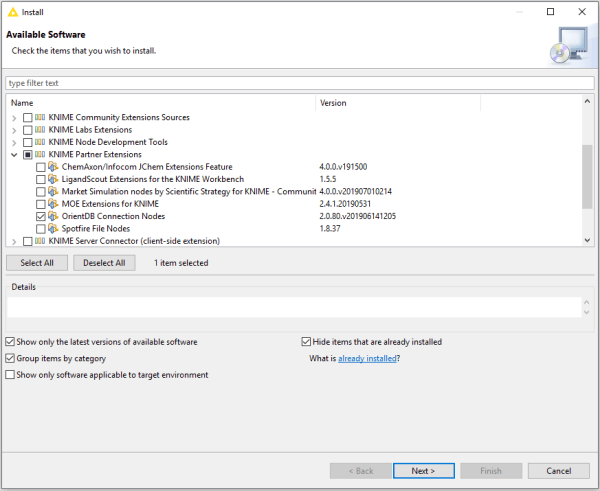
Task: Check the Market Simulation nodes checkbox
Action: [41, 192]
